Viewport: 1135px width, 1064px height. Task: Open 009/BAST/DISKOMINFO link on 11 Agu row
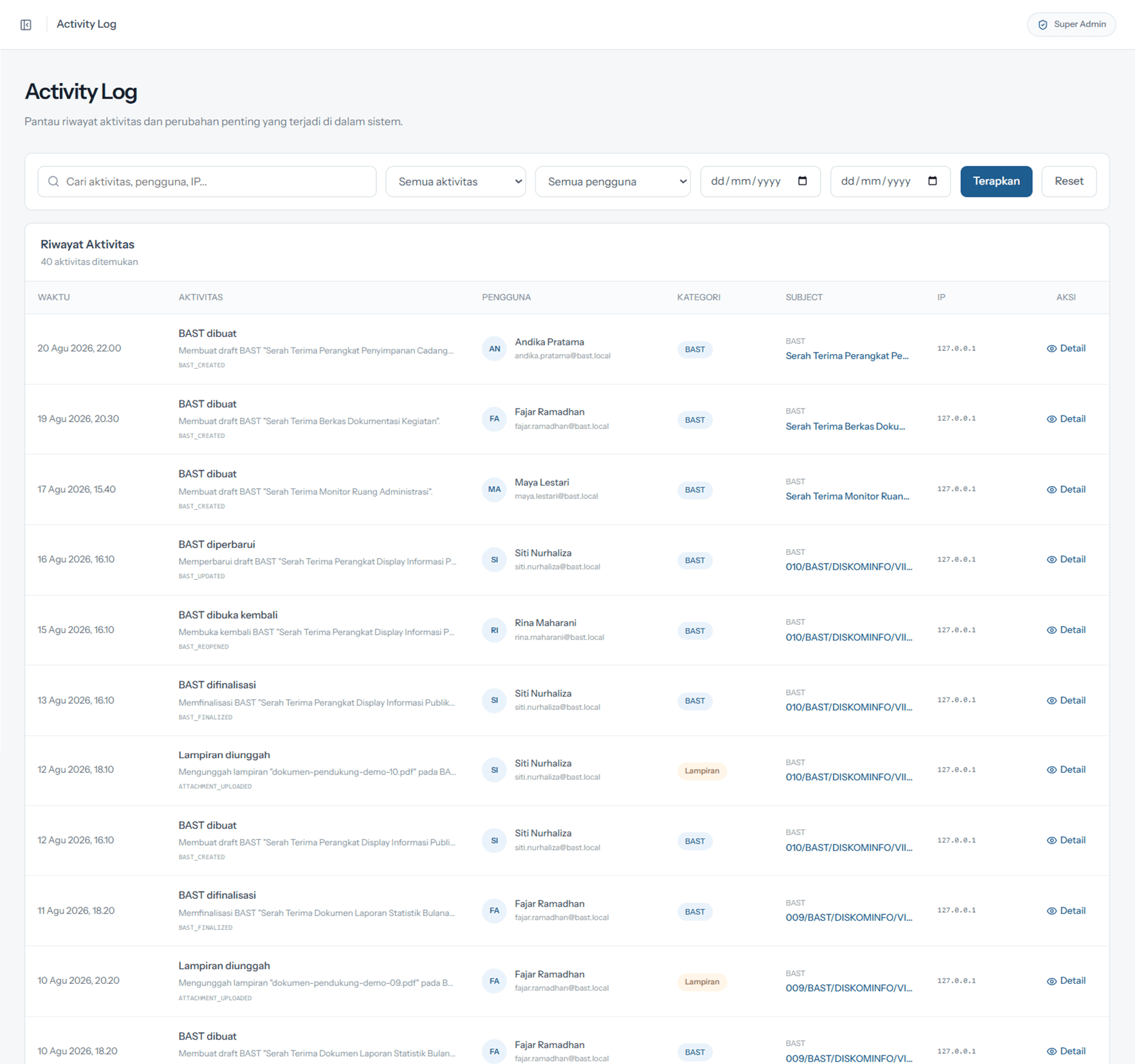pos(849,917)
